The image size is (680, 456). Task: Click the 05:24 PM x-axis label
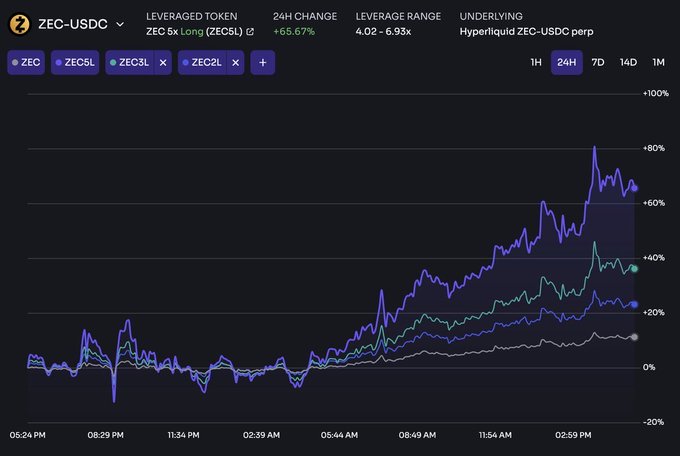coord(27,435)
